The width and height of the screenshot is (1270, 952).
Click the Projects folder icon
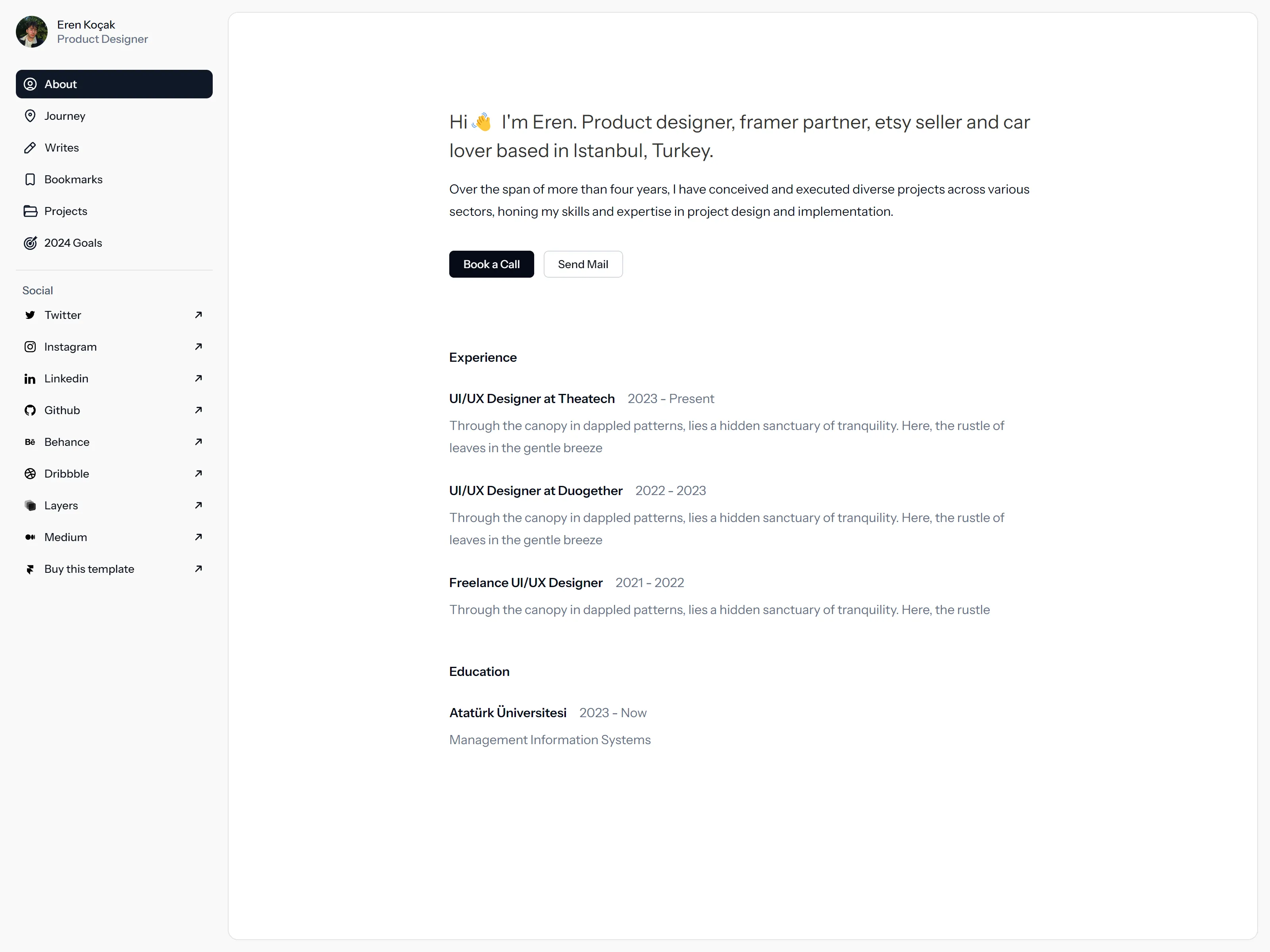tap(30, 211)
